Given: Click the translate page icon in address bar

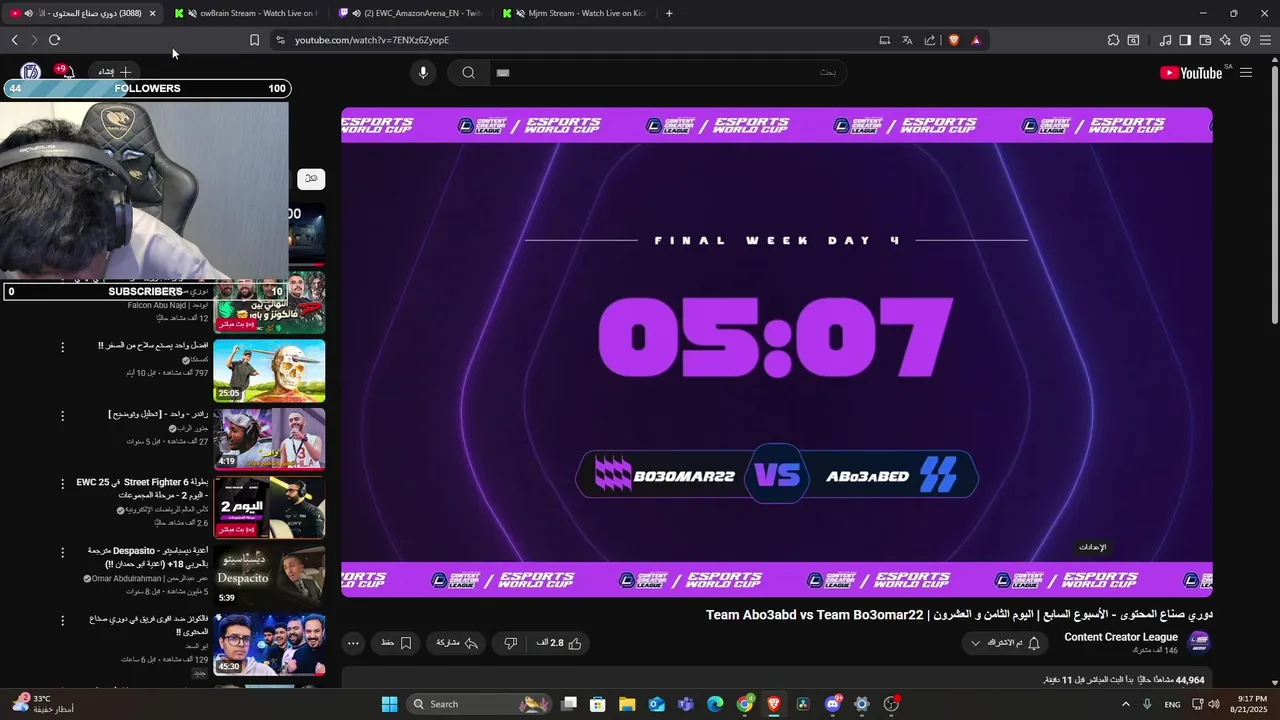Looking at the screenshot, I should pos(907,40).
